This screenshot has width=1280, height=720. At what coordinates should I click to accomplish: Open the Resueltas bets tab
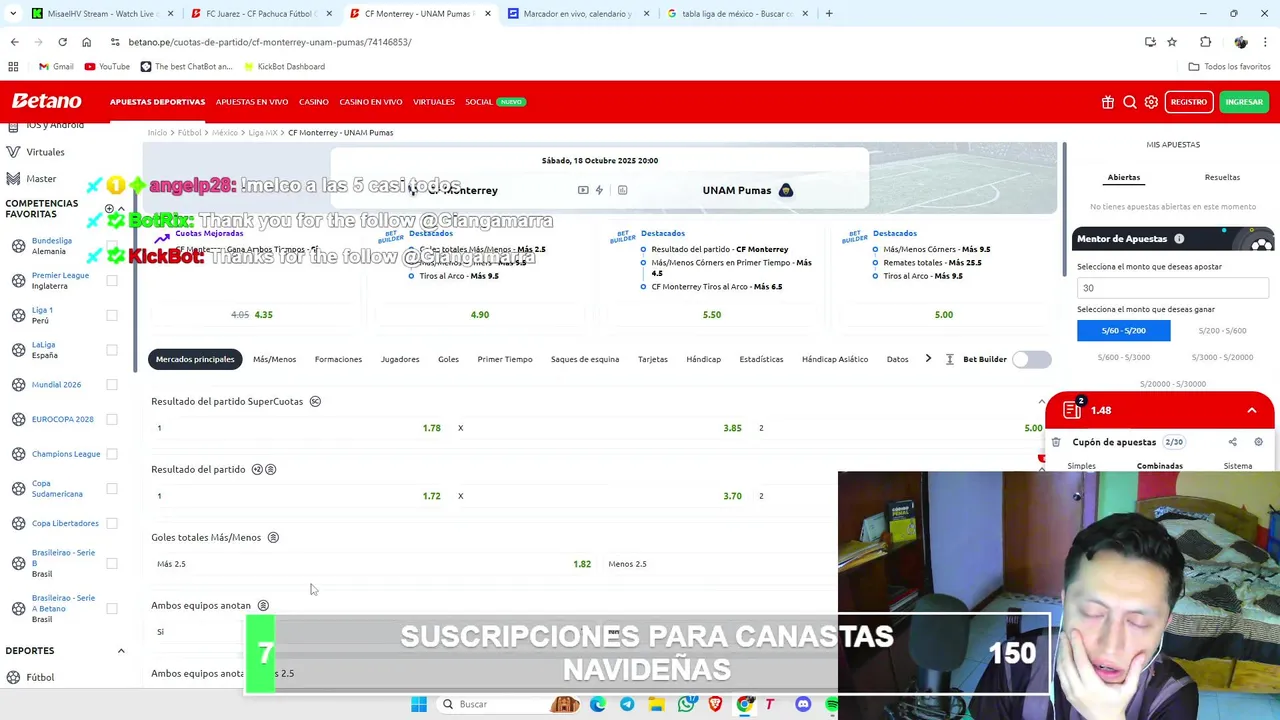1222,177
